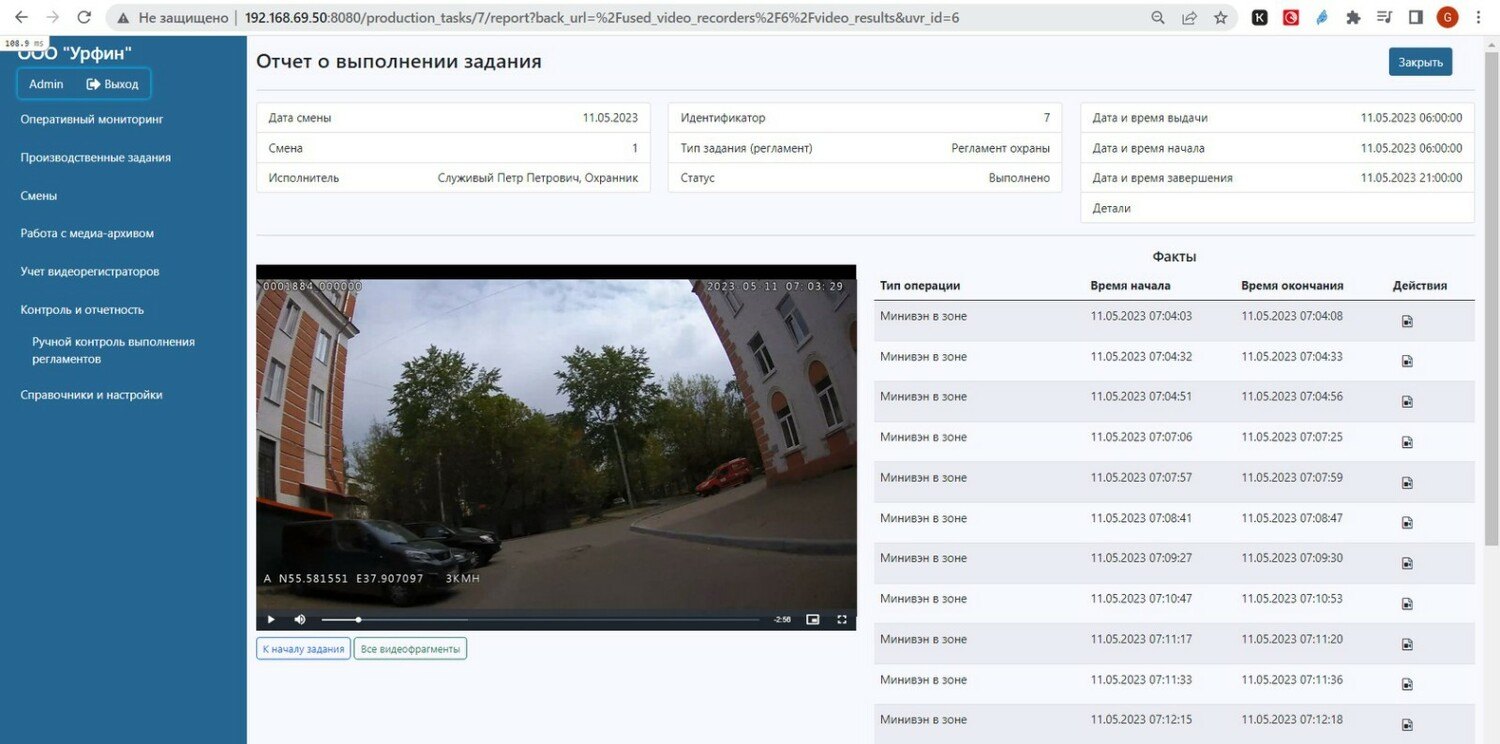Click the Регламент охраны value
The image size is (1500, 744).
(1000, 148)
